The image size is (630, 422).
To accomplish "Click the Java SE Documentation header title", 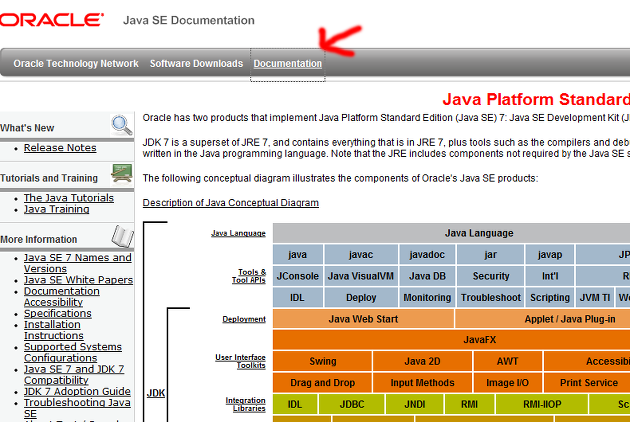I will point(189,20).
